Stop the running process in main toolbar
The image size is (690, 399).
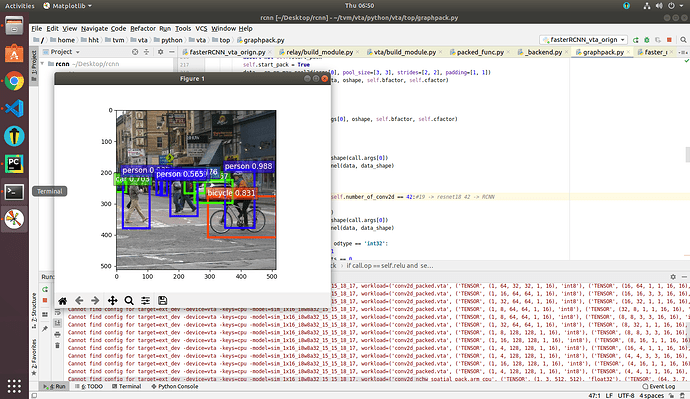tap(669, 40)
